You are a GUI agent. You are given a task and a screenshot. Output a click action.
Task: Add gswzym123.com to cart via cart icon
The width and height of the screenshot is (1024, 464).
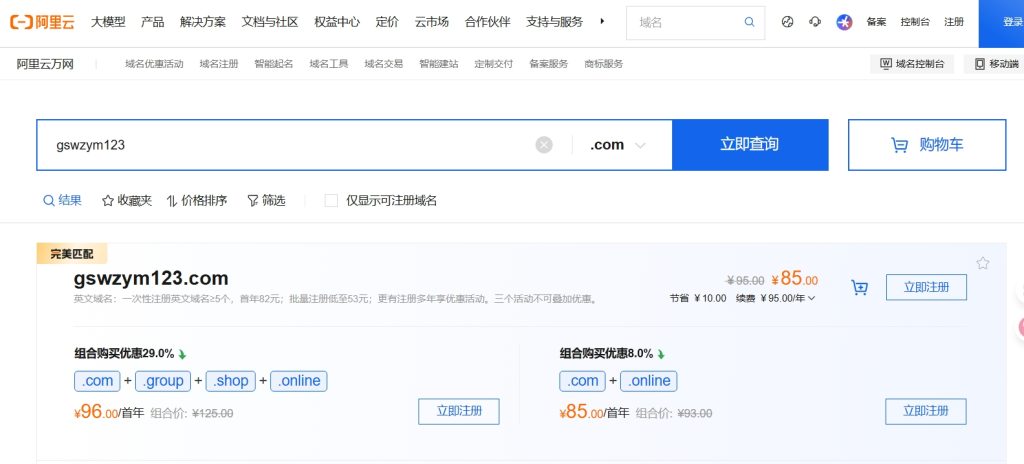[x=859, y=288]
